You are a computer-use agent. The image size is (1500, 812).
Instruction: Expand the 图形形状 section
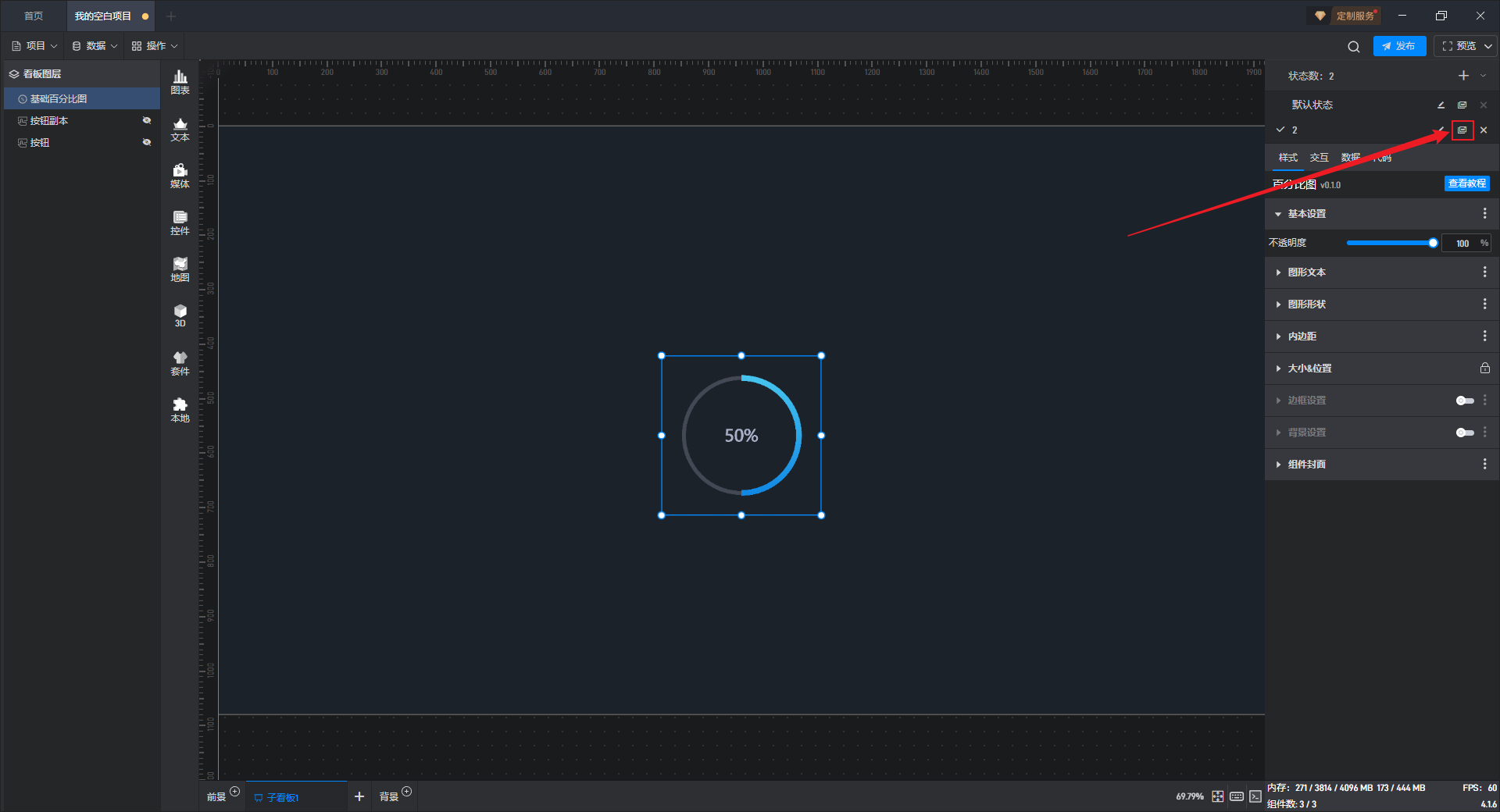[x=1278, y=304]
